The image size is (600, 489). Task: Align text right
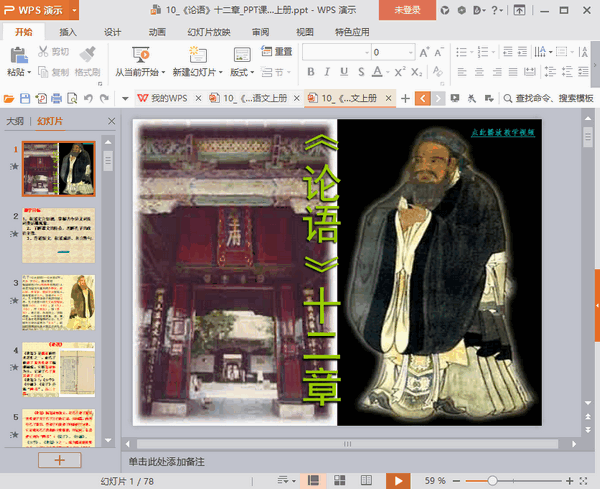(x=497, y=72)
